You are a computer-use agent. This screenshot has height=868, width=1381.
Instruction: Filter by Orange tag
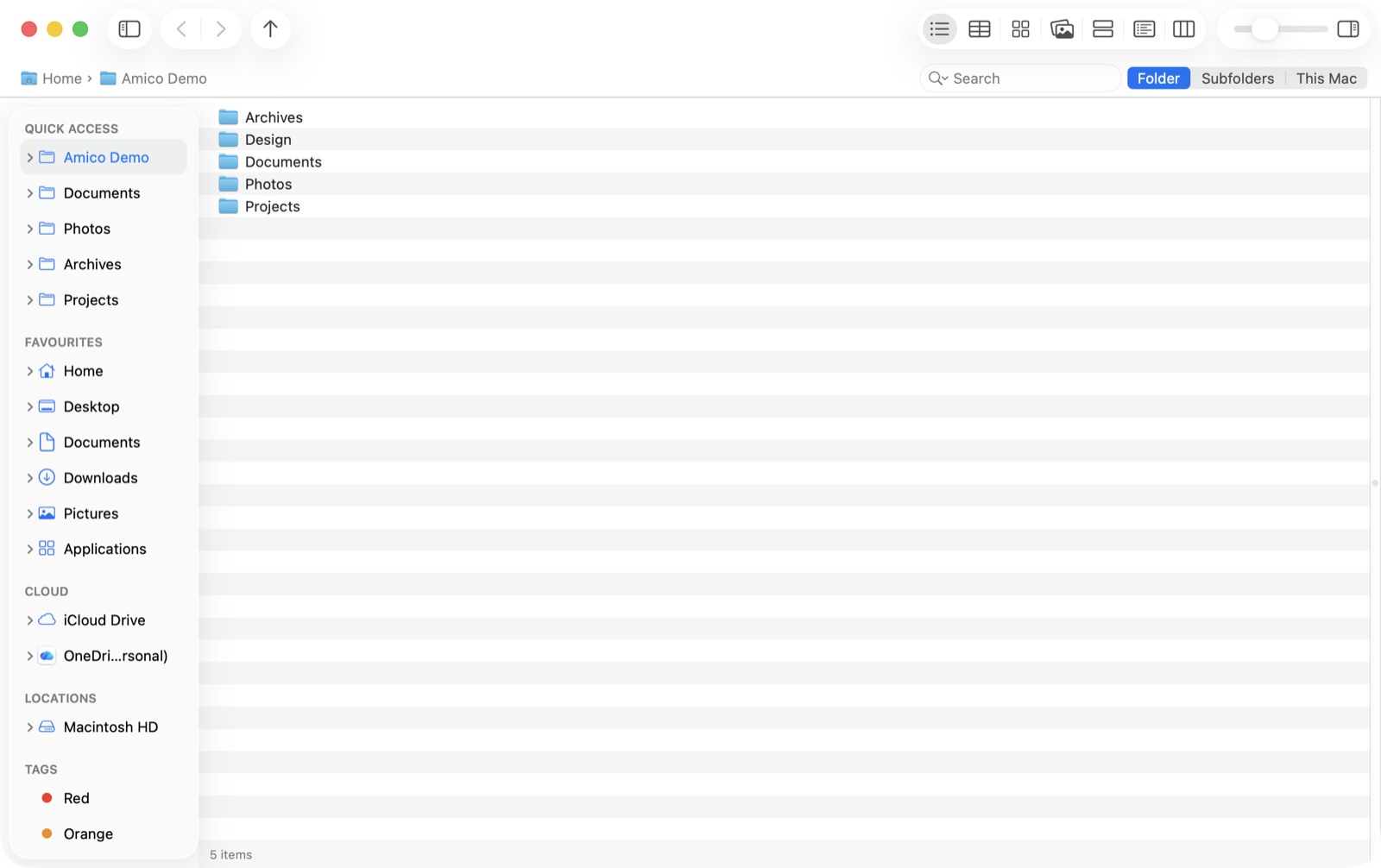(104, 833)
